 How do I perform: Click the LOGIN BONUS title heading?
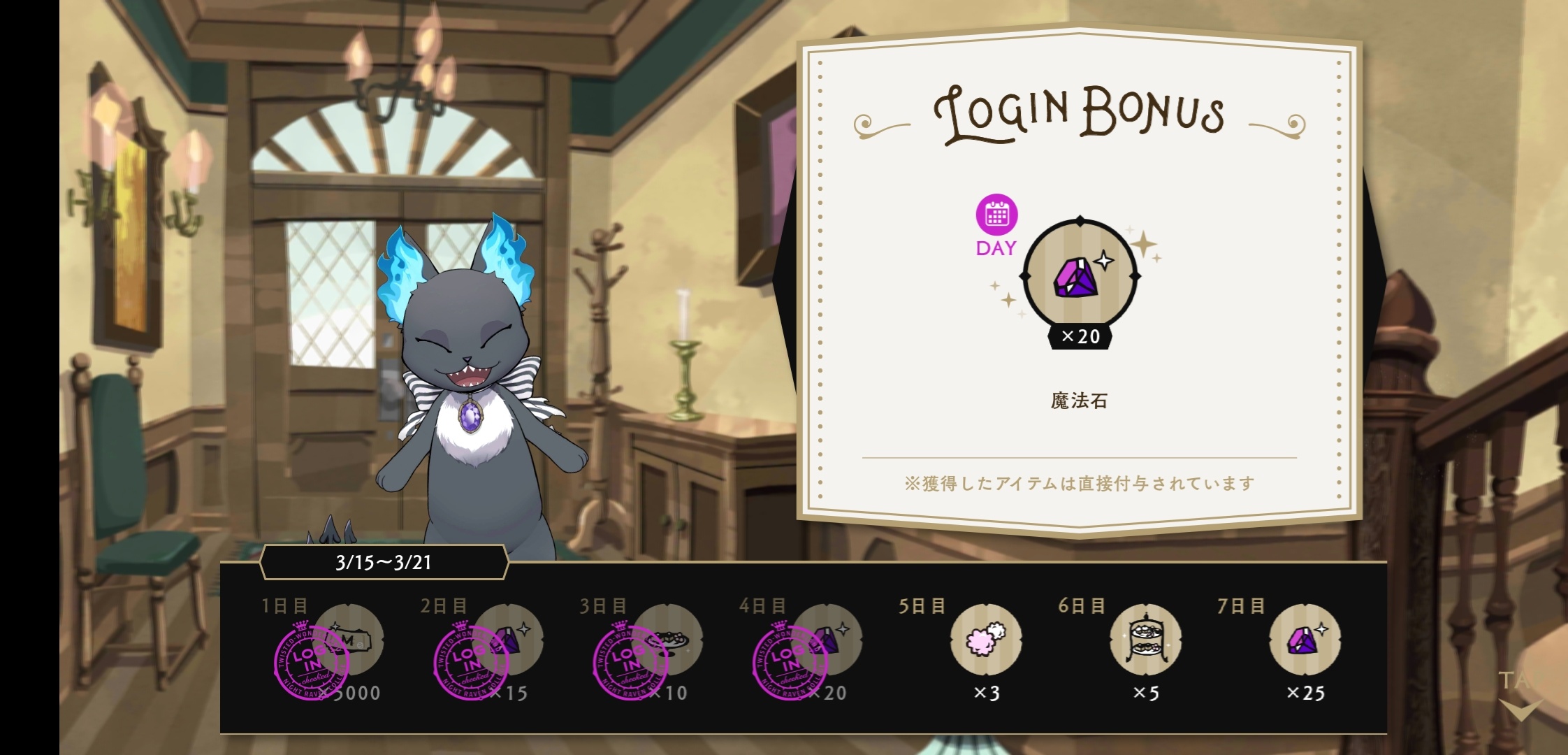coord(1080,114)
